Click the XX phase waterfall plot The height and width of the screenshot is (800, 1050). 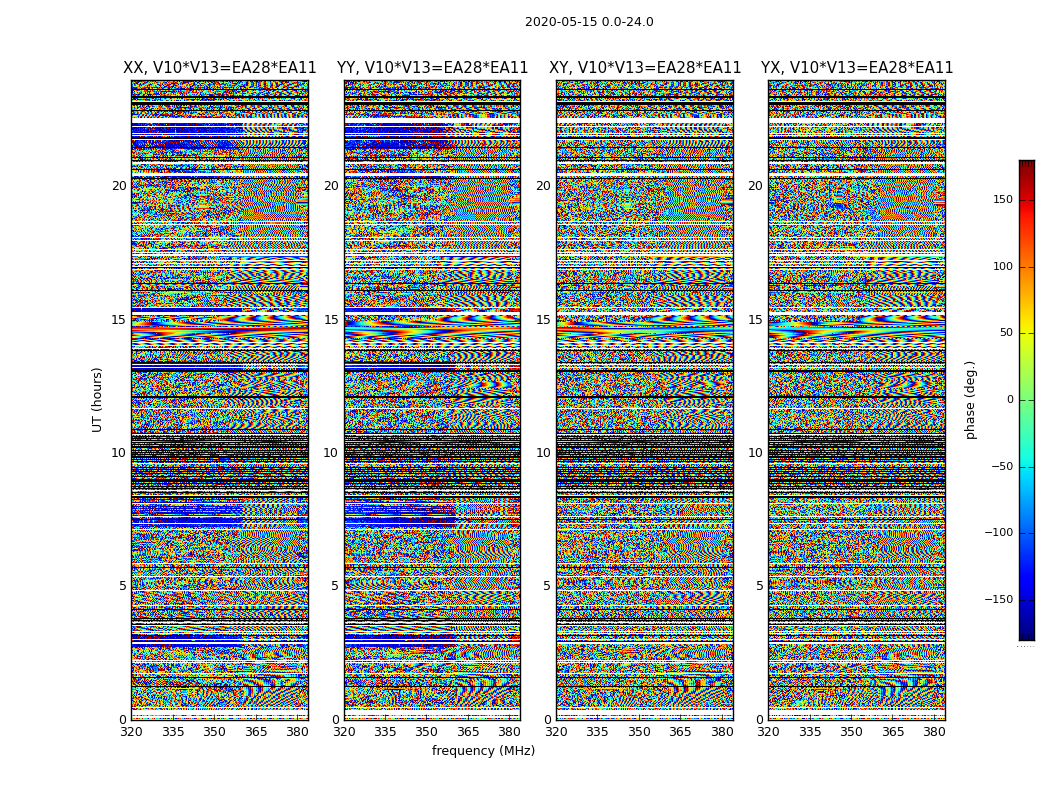pos(220,400)
